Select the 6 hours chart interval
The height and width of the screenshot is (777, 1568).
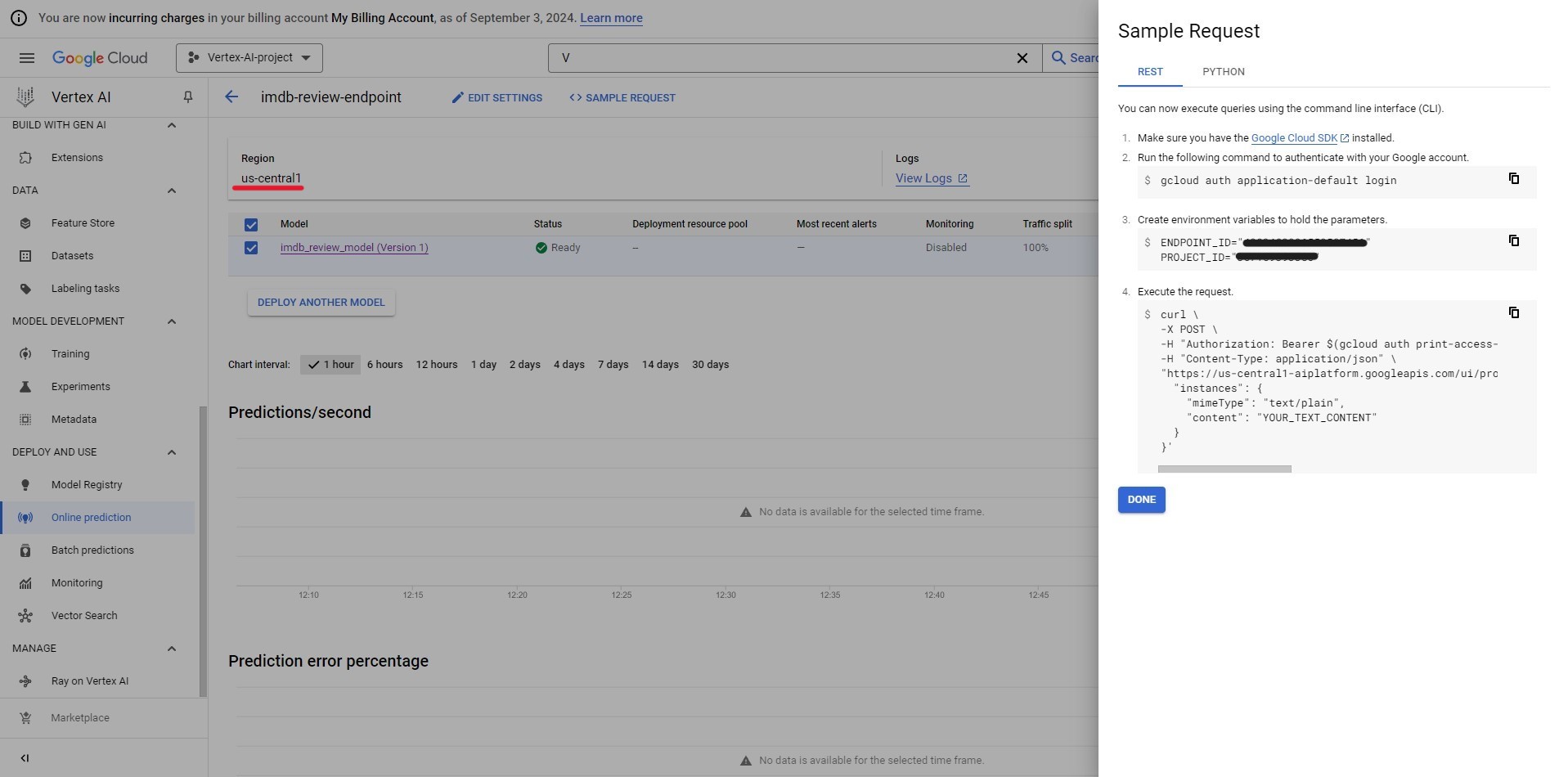pos(385,365)
